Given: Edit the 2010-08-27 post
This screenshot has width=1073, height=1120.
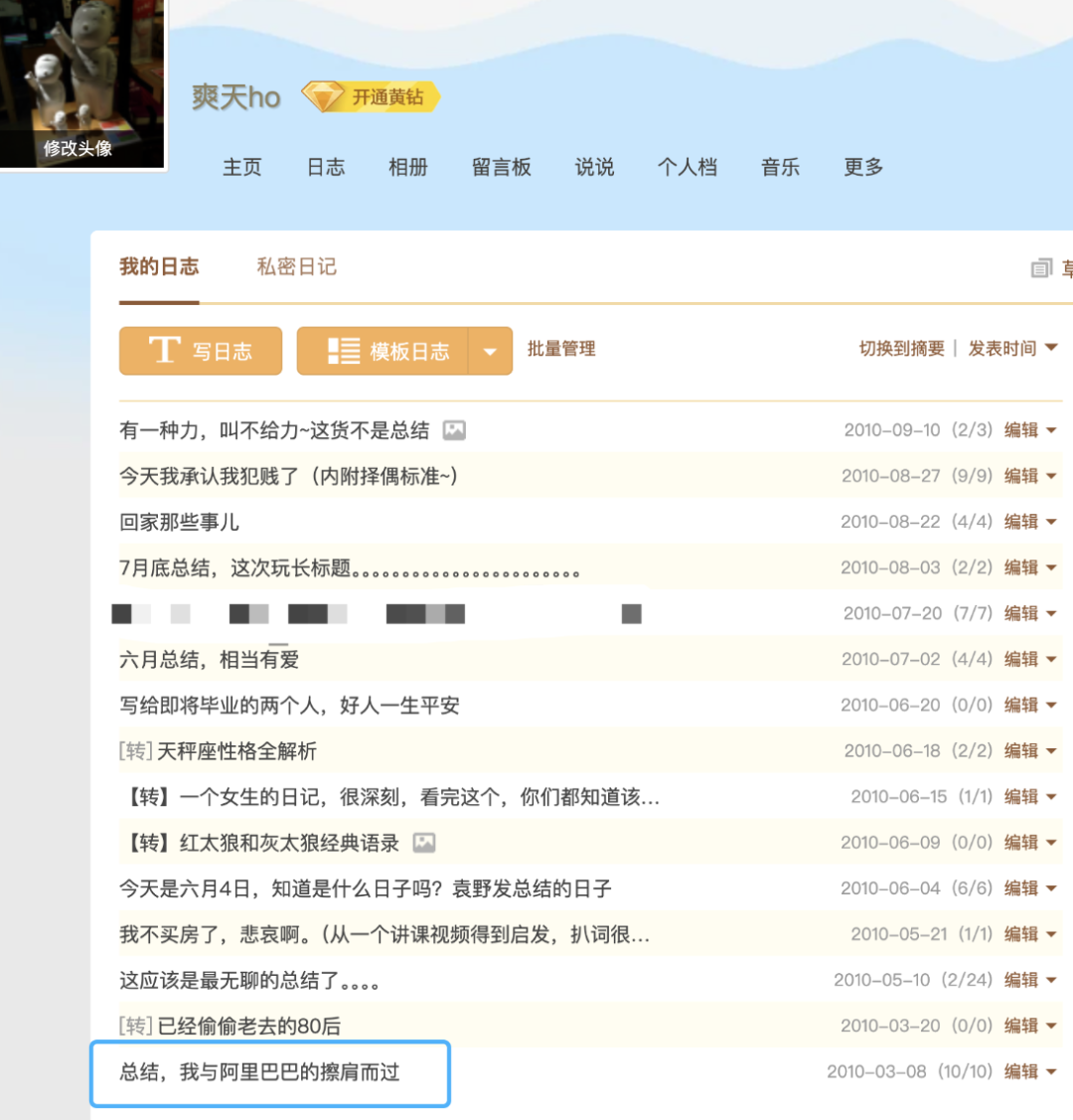Looking at the screenshot, I should pyautogui.click(x=1021, y=476).
